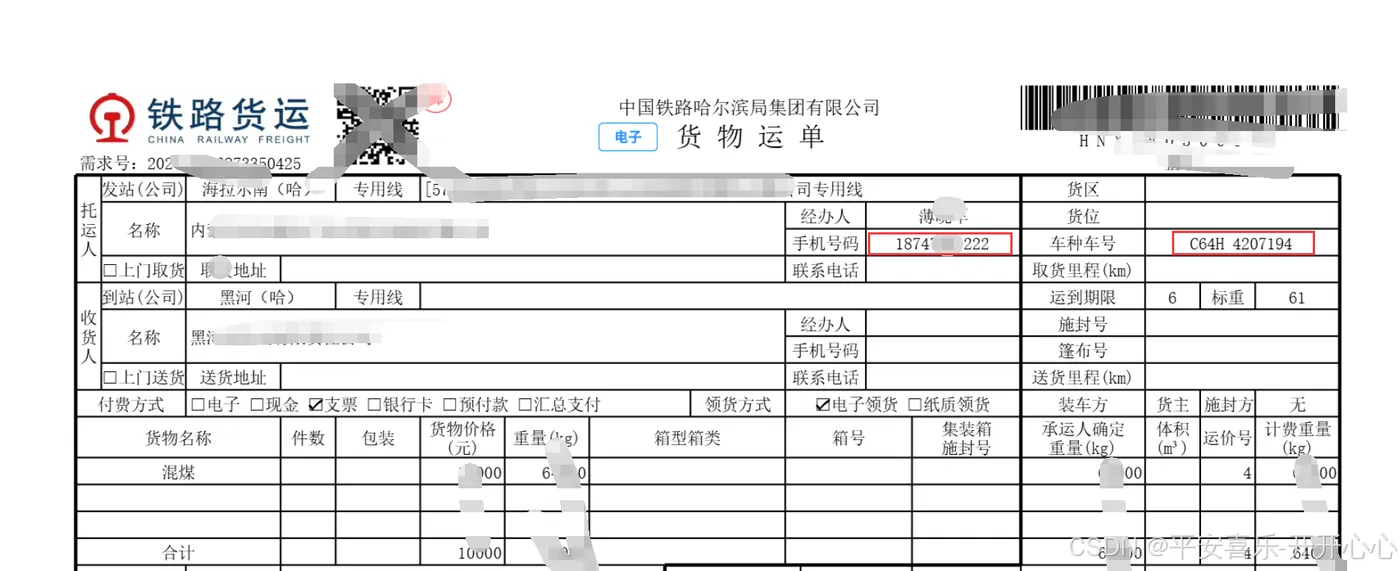Click the 货位 label
The height and width of the screenshot is (571, 1400).
pyautogui.click(x=1083, y=216)
